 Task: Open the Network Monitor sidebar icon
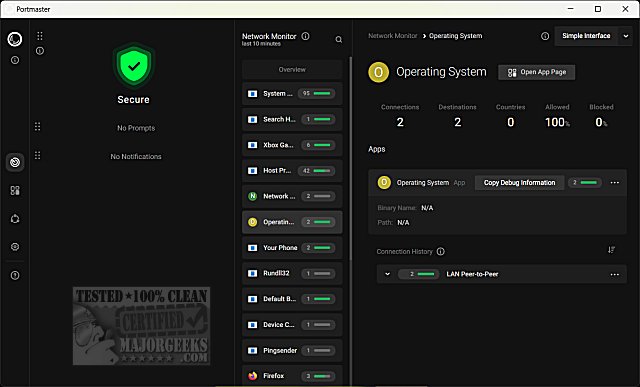(x=15, y=162)
